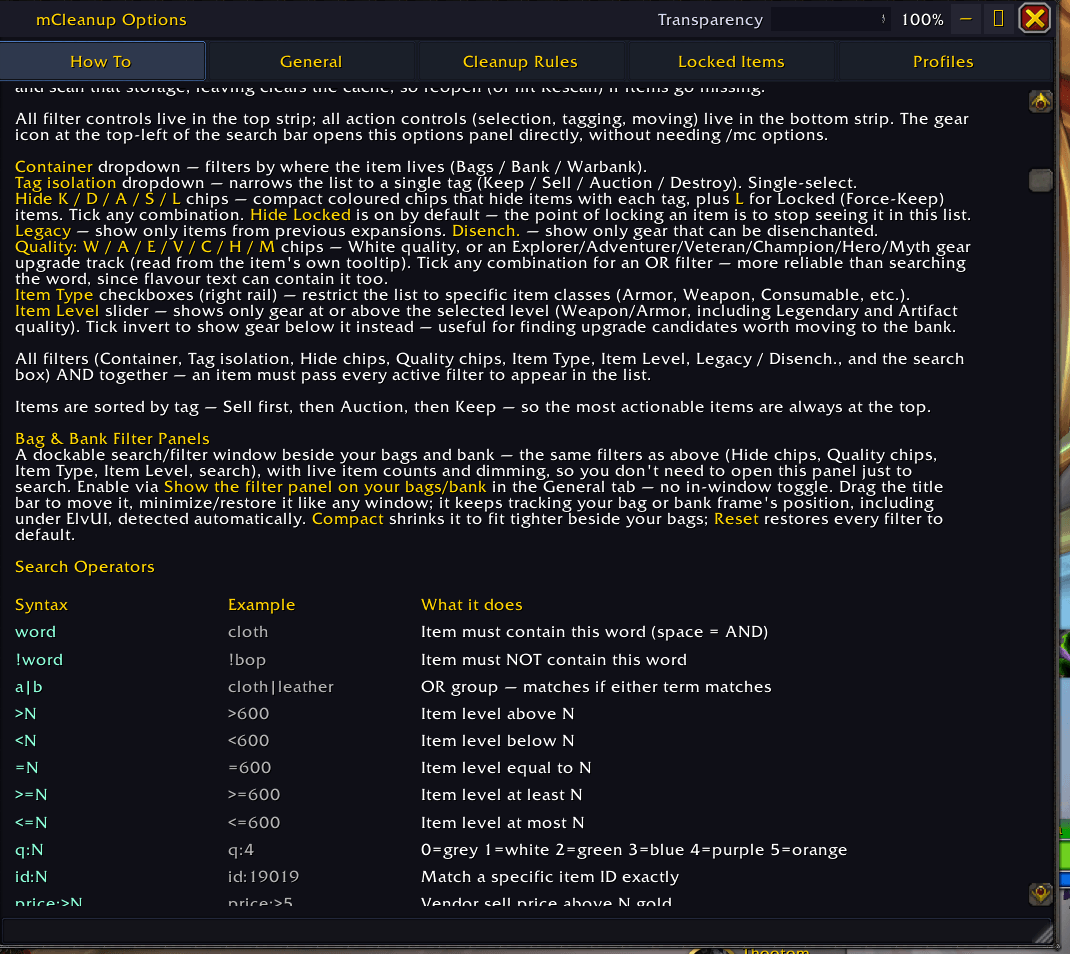1070x954 pixels.
Task: Click the '>600' example
Action: [x=248, y=714]
